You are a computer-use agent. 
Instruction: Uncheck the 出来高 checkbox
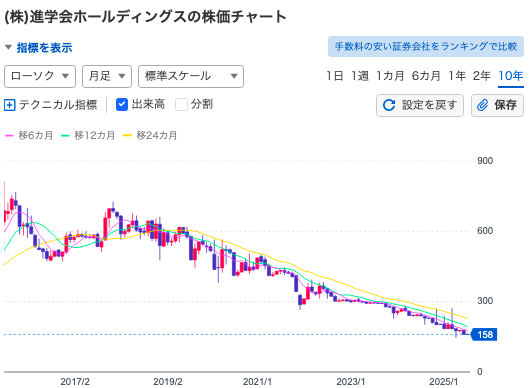coord(122,104)
